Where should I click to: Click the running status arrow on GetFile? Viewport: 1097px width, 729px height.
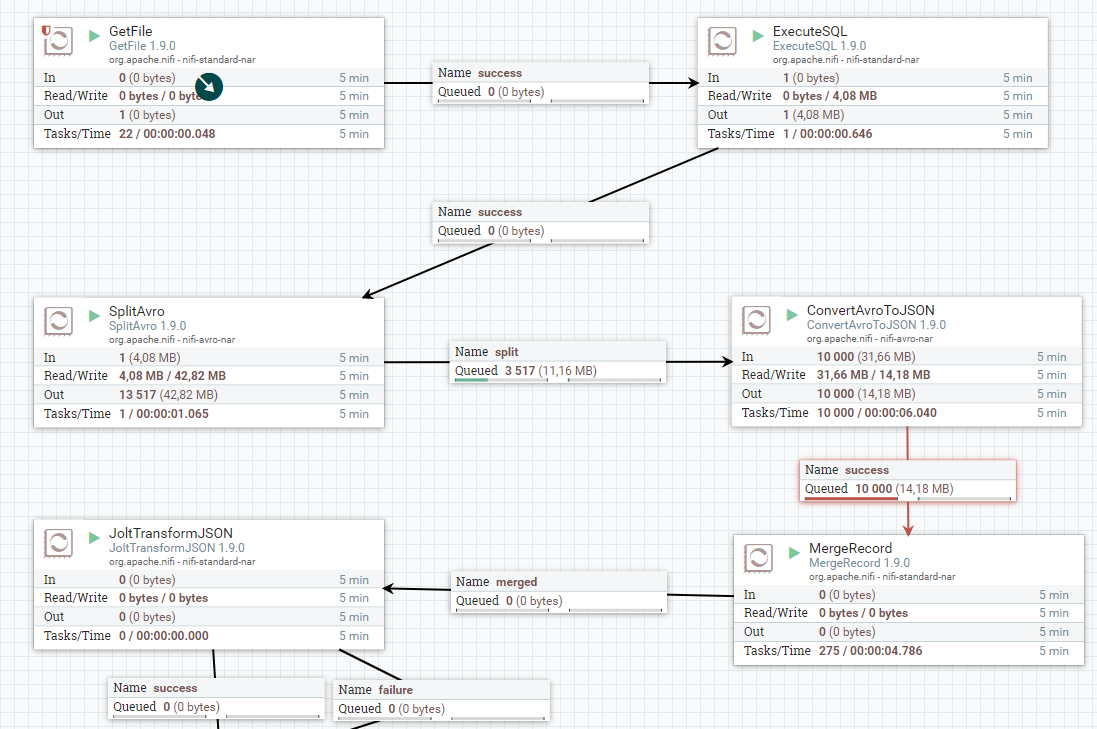[95, 35]
